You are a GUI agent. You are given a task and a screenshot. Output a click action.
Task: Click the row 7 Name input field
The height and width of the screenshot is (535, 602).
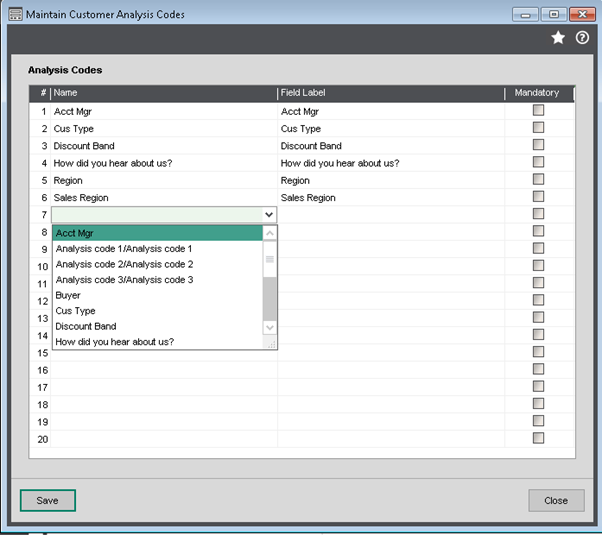157,215
